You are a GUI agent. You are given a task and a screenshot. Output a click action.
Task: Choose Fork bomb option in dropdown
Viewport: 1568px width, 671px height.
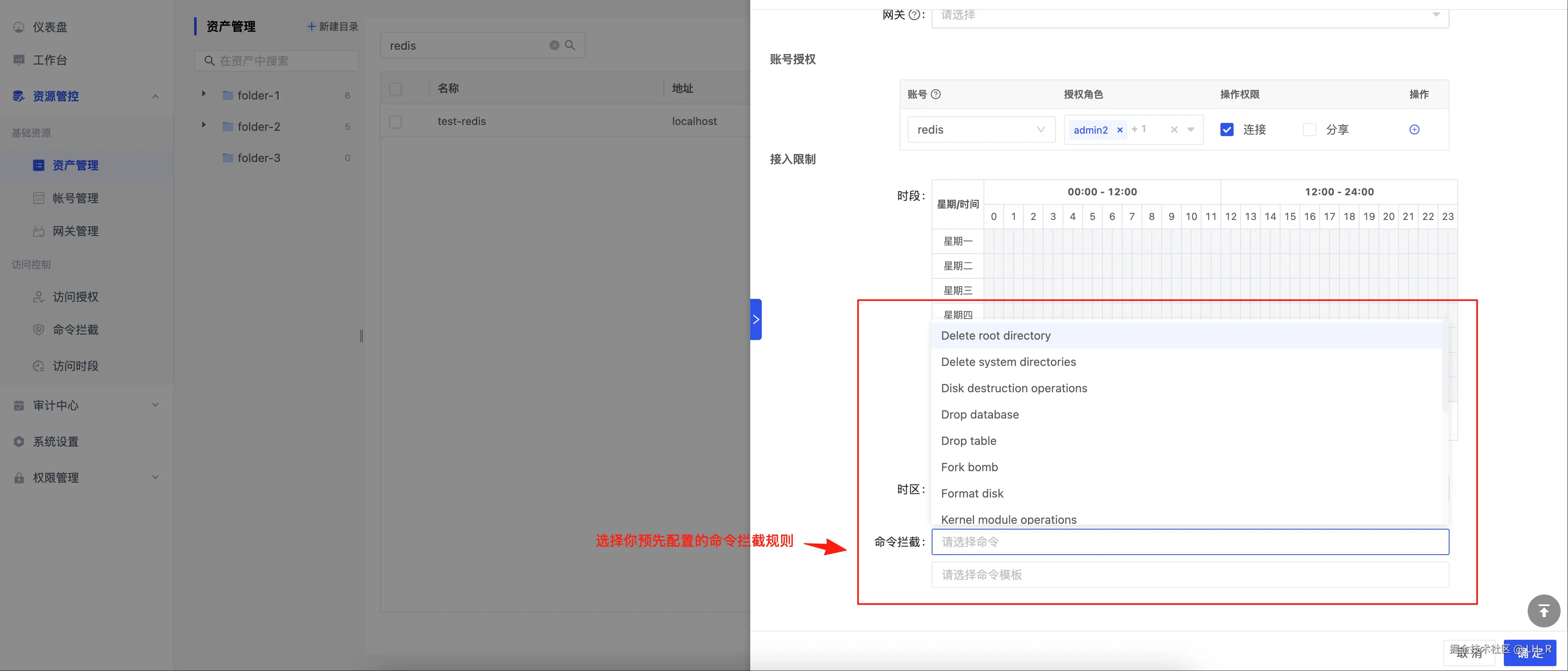pos(969,467)
